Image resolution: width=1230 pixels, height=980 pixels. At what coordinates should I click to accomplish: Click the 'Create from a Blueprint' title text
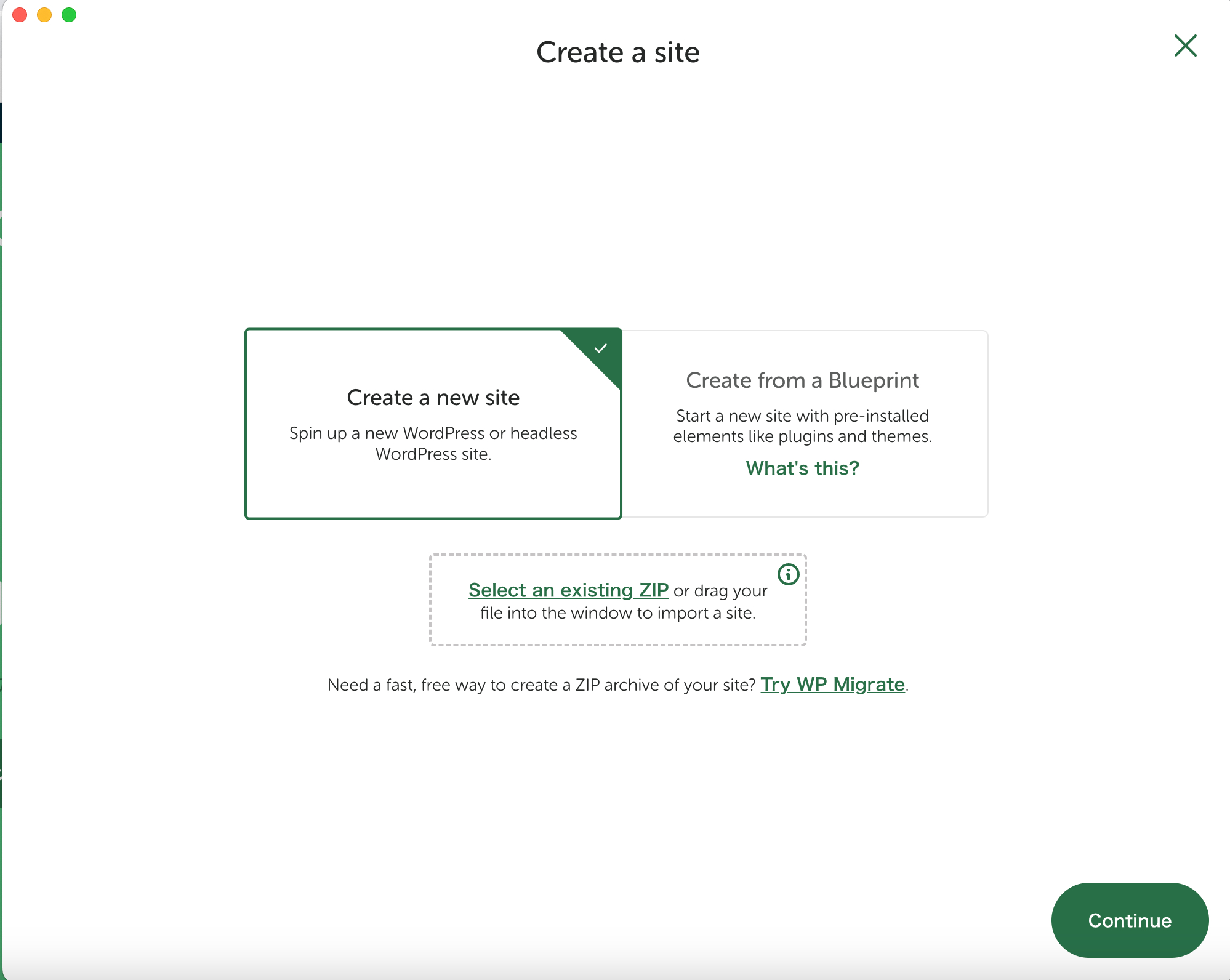pyautogui.click(x=802, y=380)
